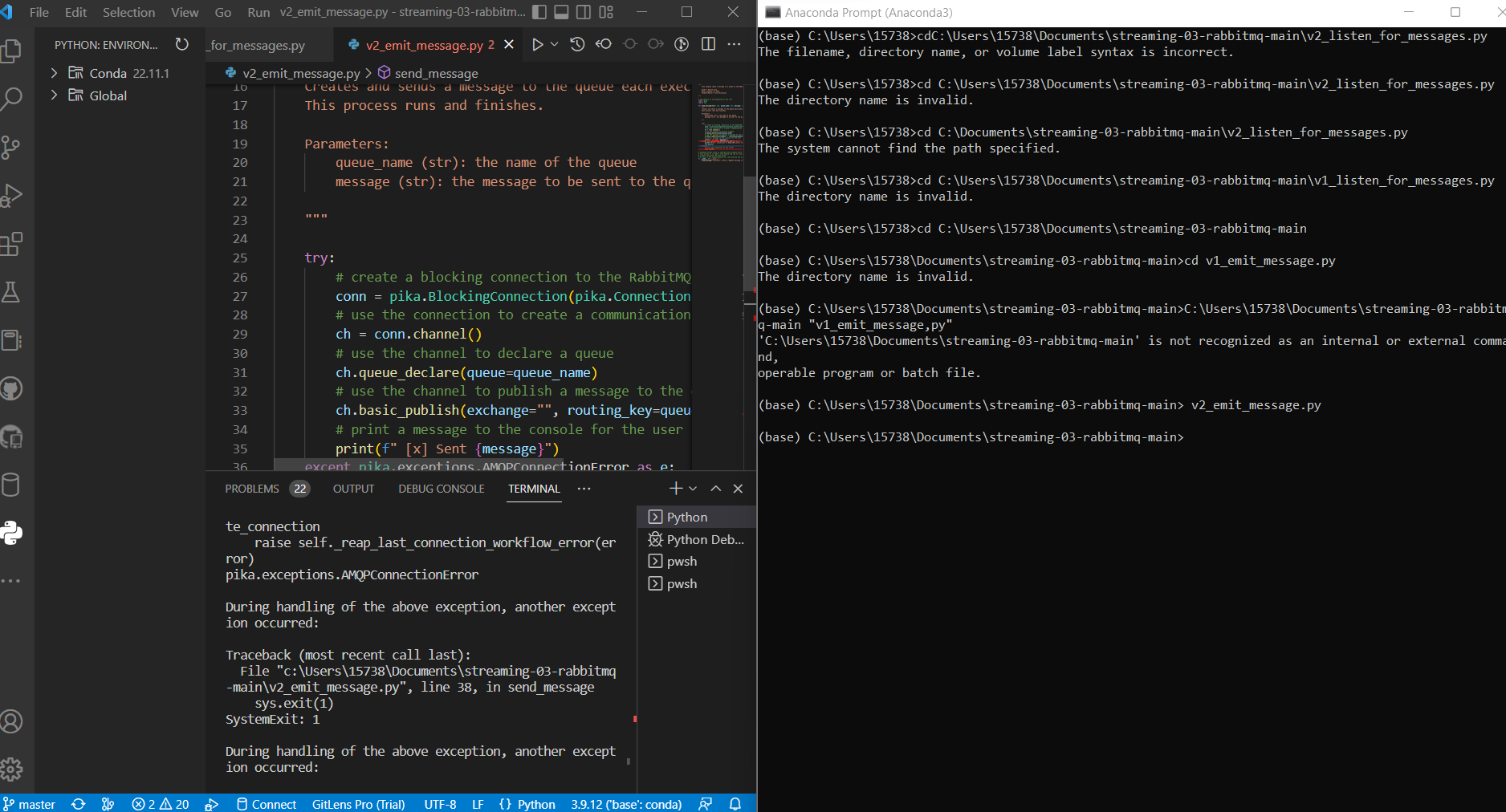Open Source Control view in activity bar
The width and height of the screenshot is (1506, 812).
click(x=11, y=147)
